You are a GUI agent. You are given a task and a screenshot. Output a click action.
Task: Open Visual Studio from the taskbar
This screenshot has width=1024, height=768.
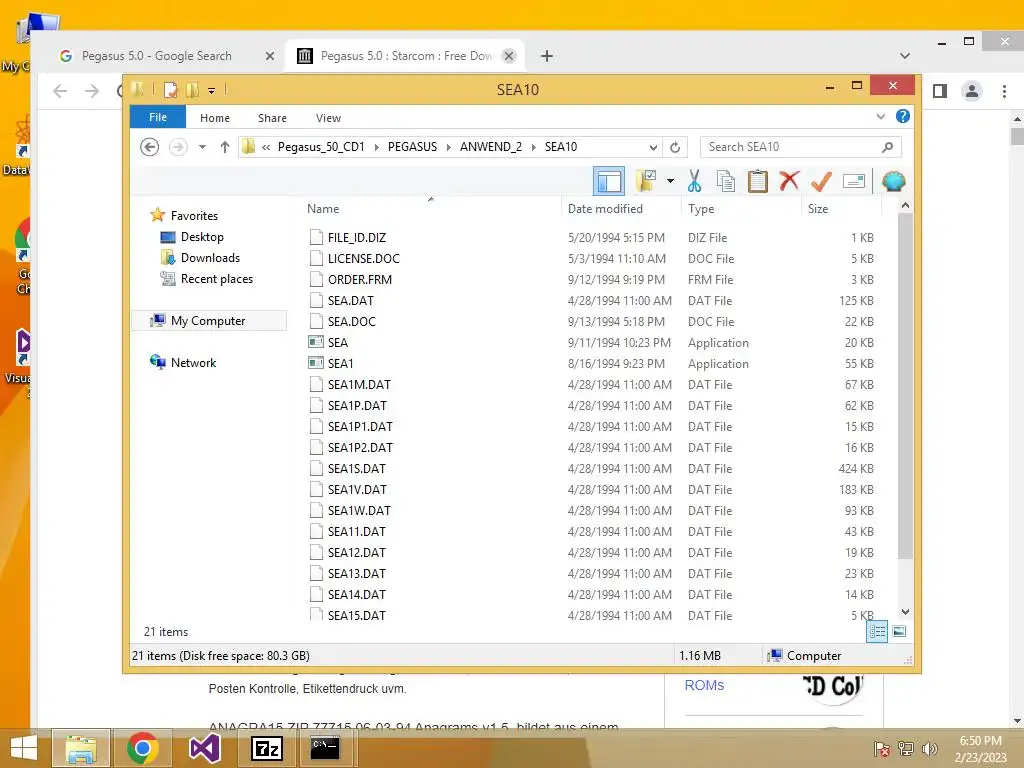204,748
